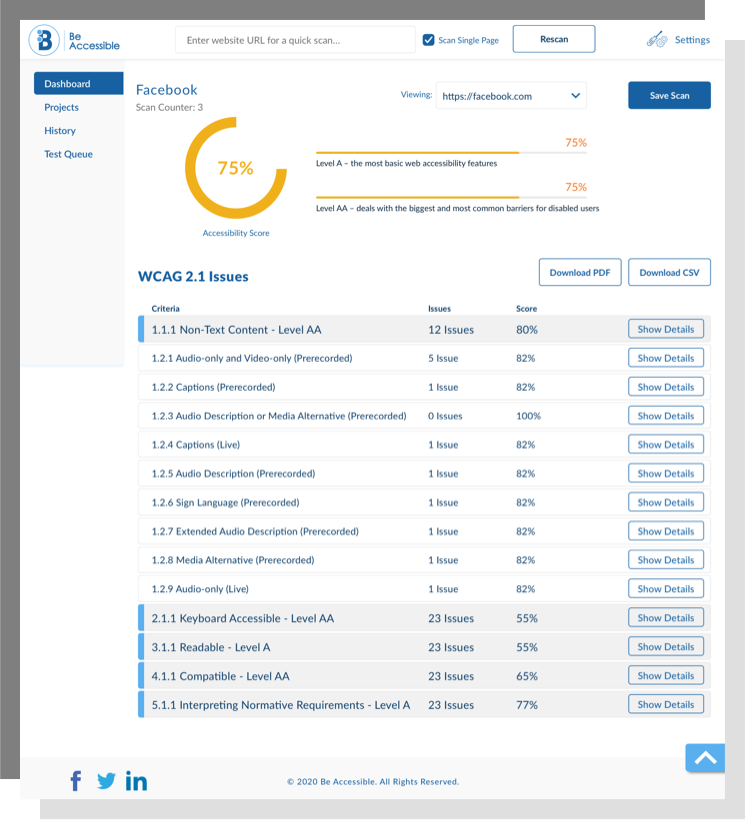This screenshot has height=820, width=745.
Task: Open Settings via the gears icon
Action: click(657, 40)
